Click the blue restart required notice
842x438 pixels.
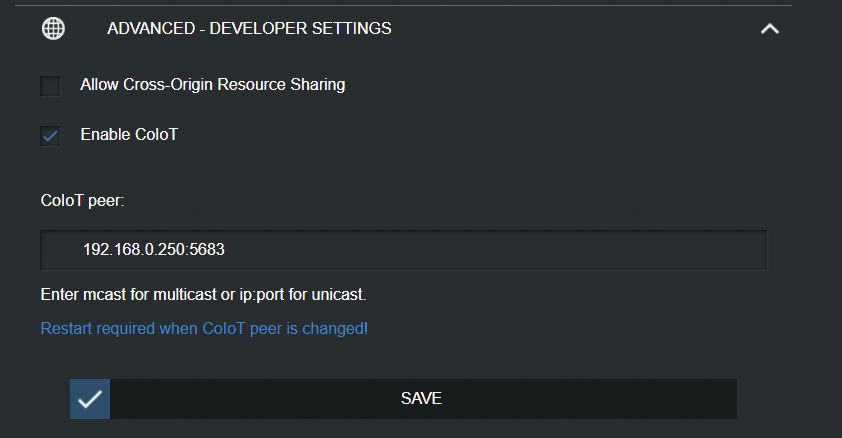pos(204,328)
